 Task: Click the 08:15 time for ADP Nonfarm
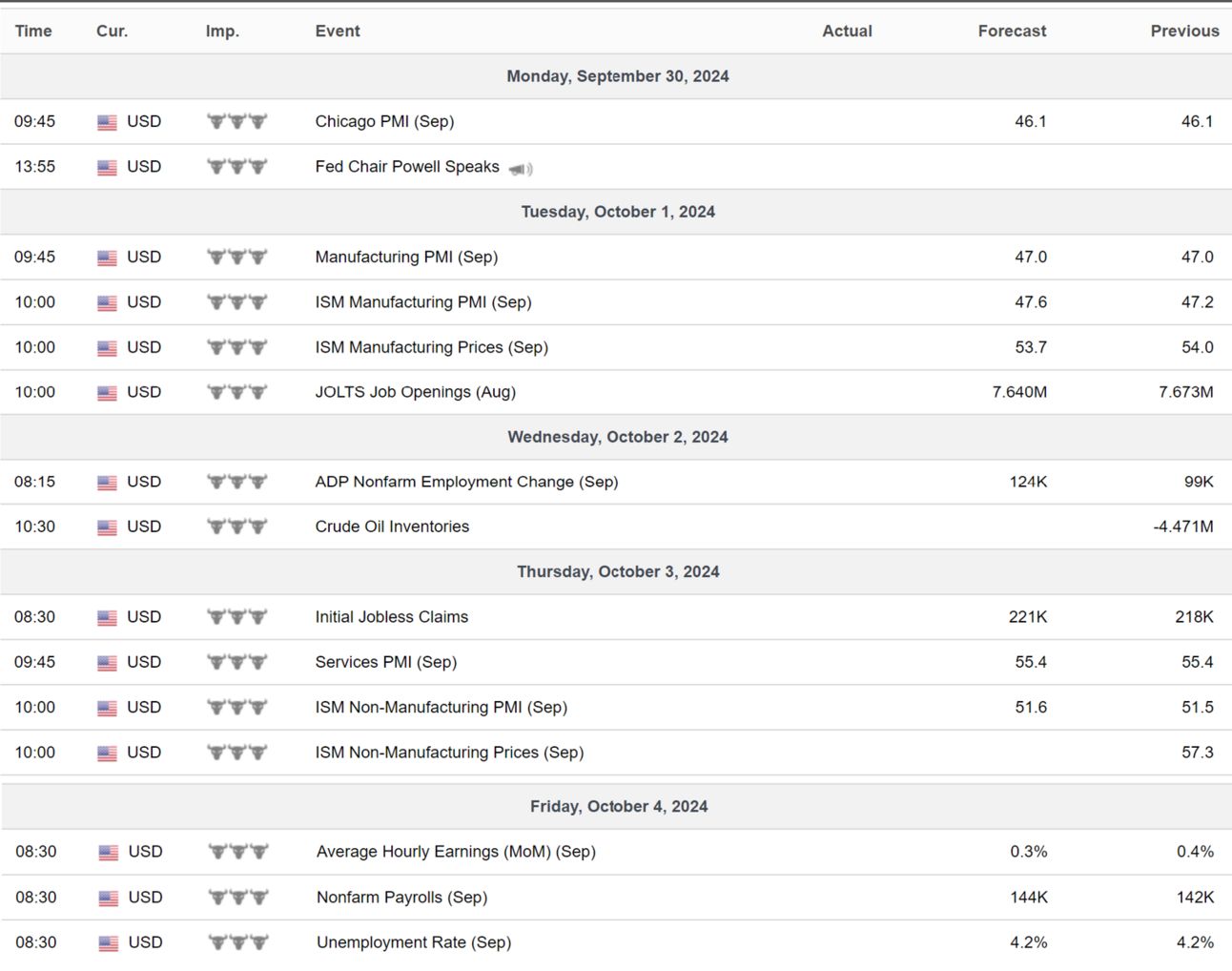[x=34, y=481]
